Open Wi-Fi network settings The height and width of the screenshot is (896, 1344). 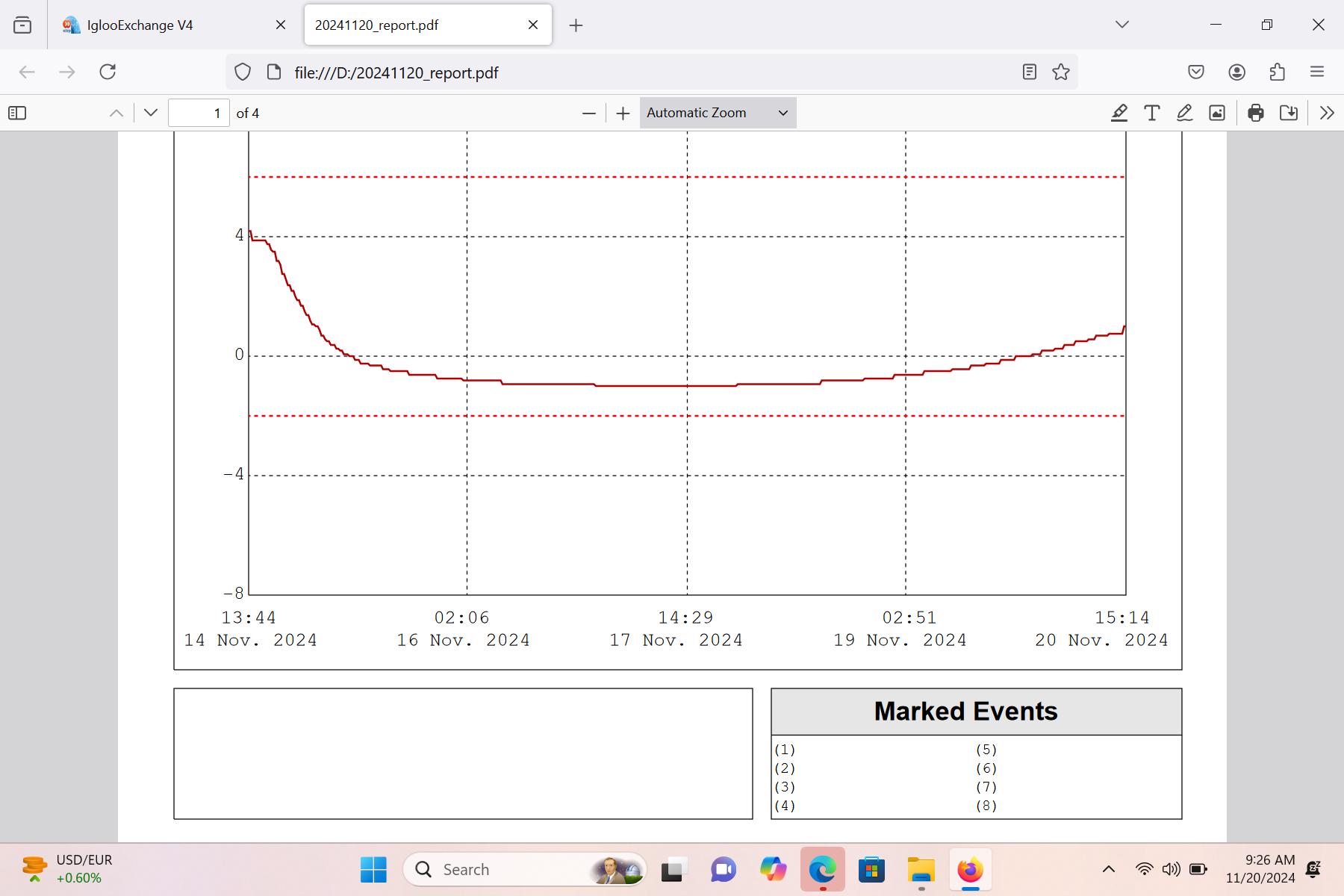pos(1144,869)
